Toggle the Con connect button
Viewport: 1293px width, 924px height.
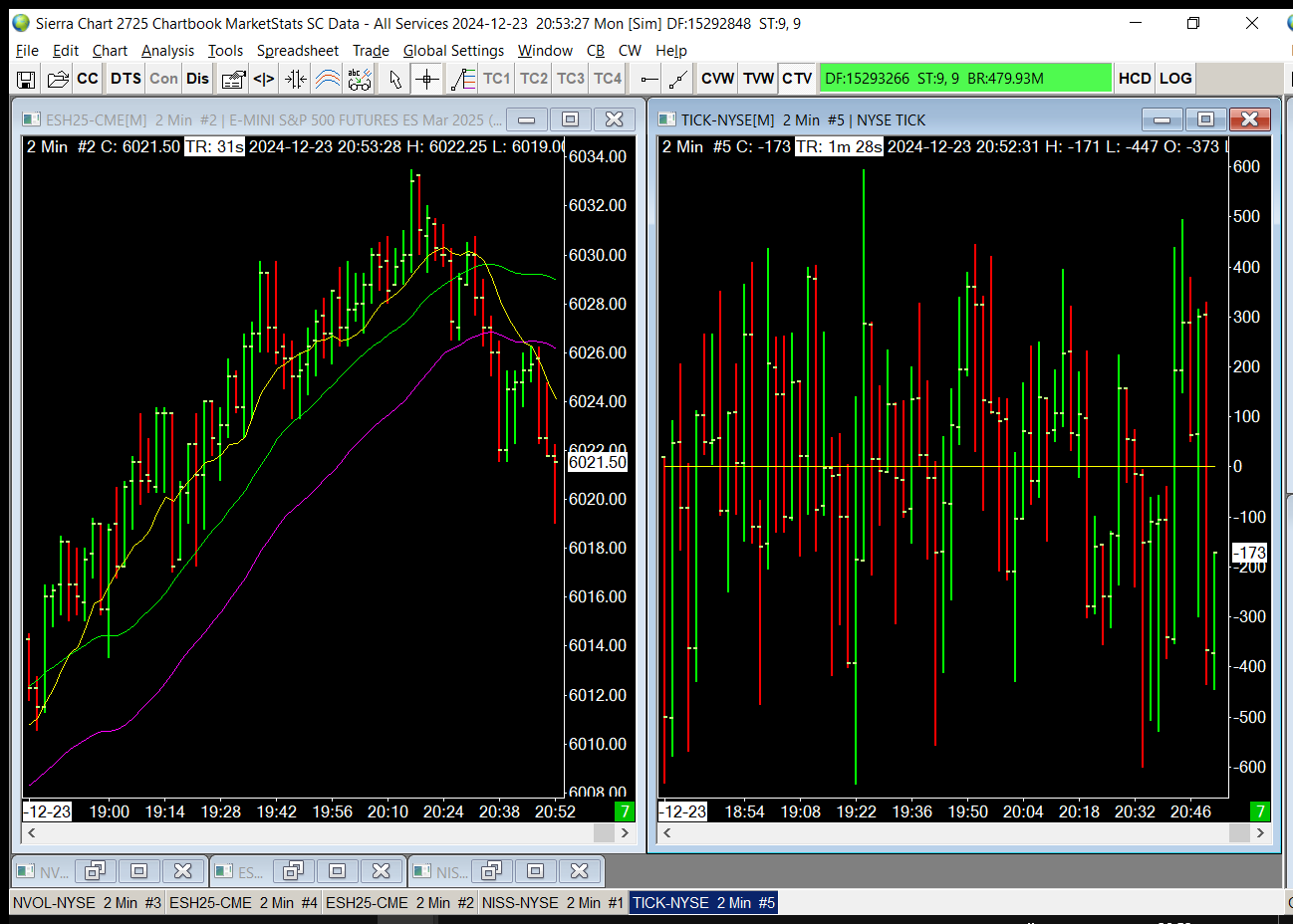tap(164, 79)
